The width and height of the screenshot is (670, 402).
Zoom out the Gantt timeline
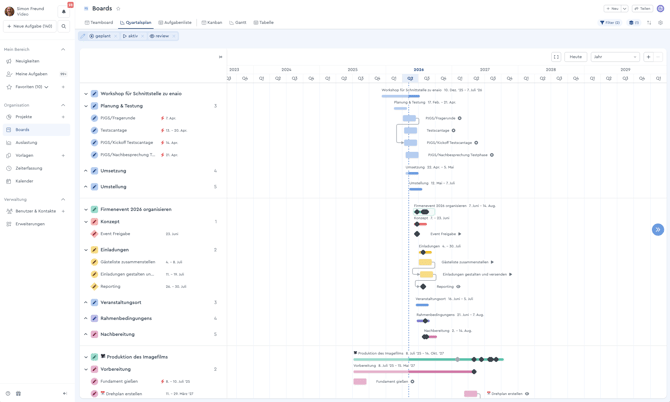(x=658, y=57)
